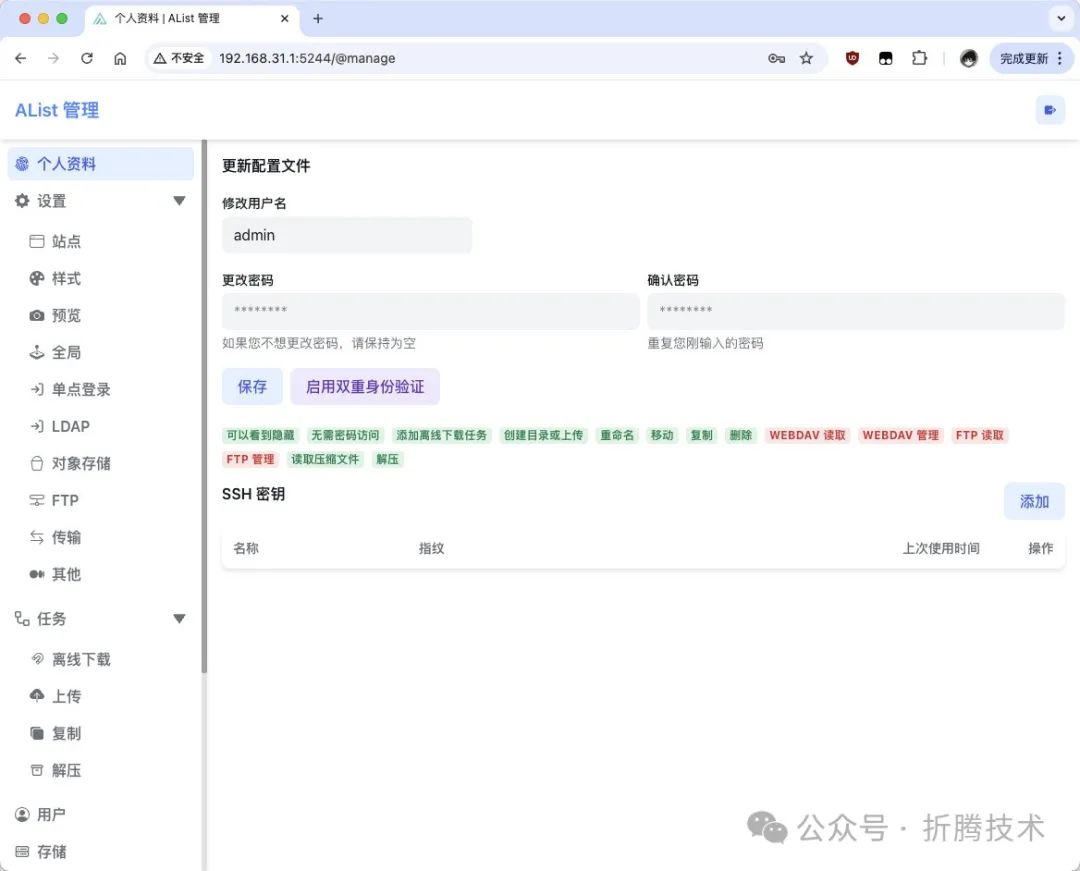Open the extensions puzzle icon
Screen dimensions: 1080x871
click(919, 59)
